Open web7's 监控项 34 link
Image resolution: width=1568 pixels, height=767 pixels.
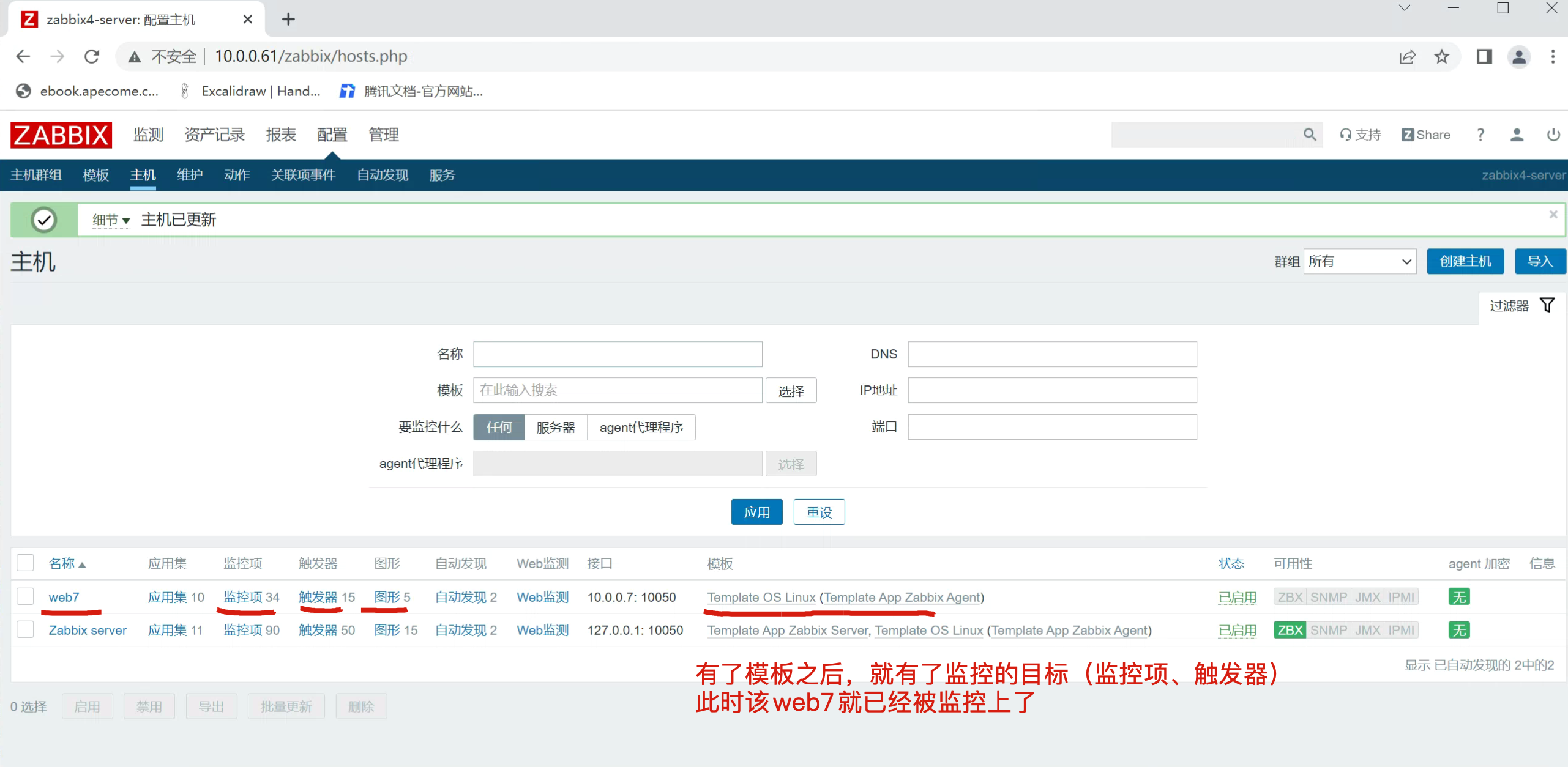click(x=251, y=597)
